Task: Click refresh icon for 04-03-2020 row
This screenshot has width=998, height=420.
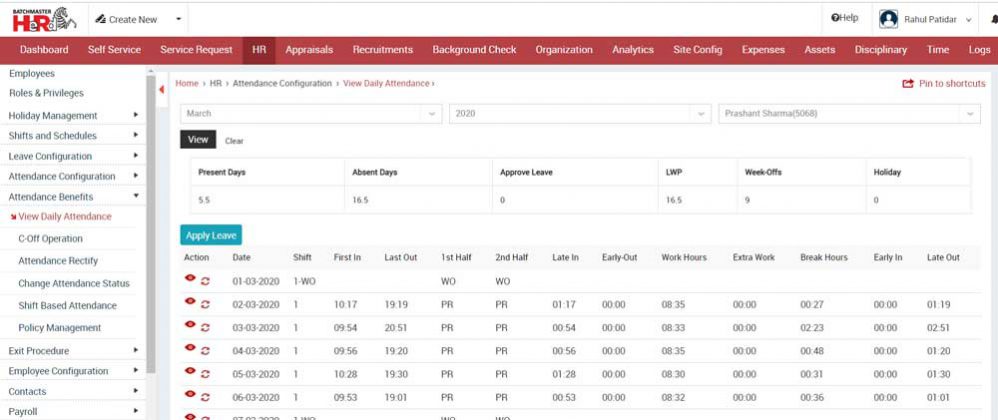Action: pyautogui.click(x=206, y=351)
